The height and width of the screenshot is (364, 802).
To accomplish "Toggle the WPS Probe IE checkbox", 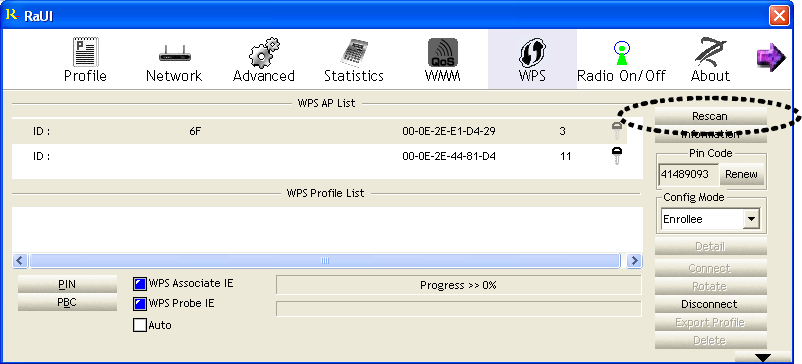I will coord(140,305).
